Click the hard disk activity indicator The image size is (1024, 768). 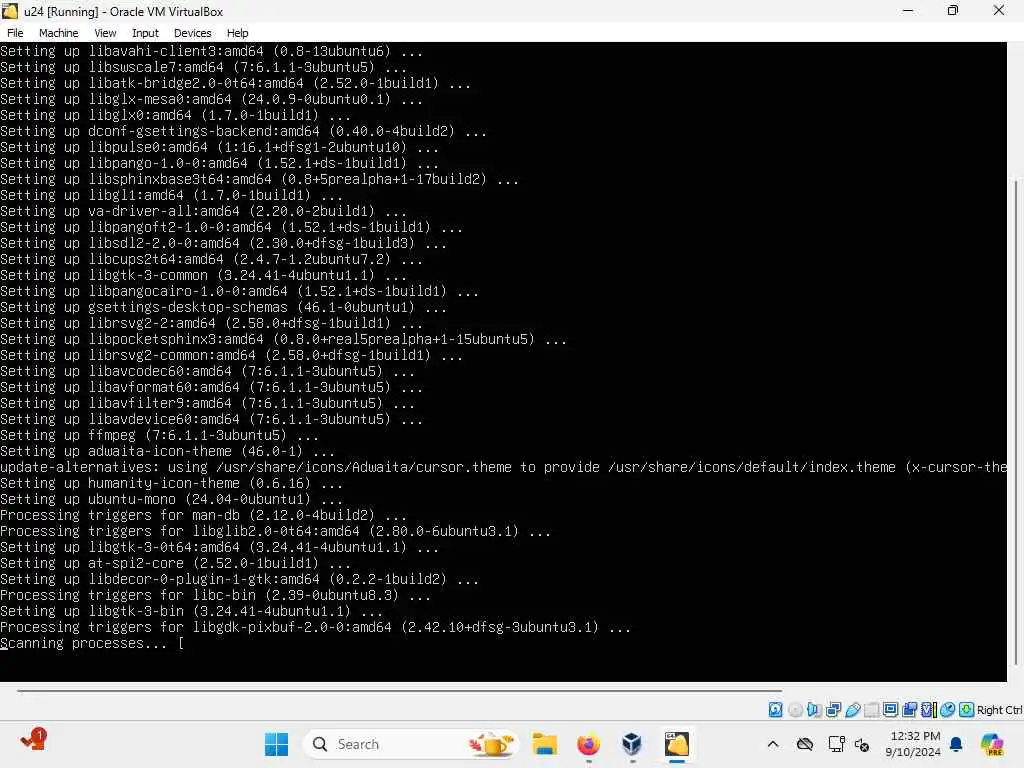click(x=775, y=710)
